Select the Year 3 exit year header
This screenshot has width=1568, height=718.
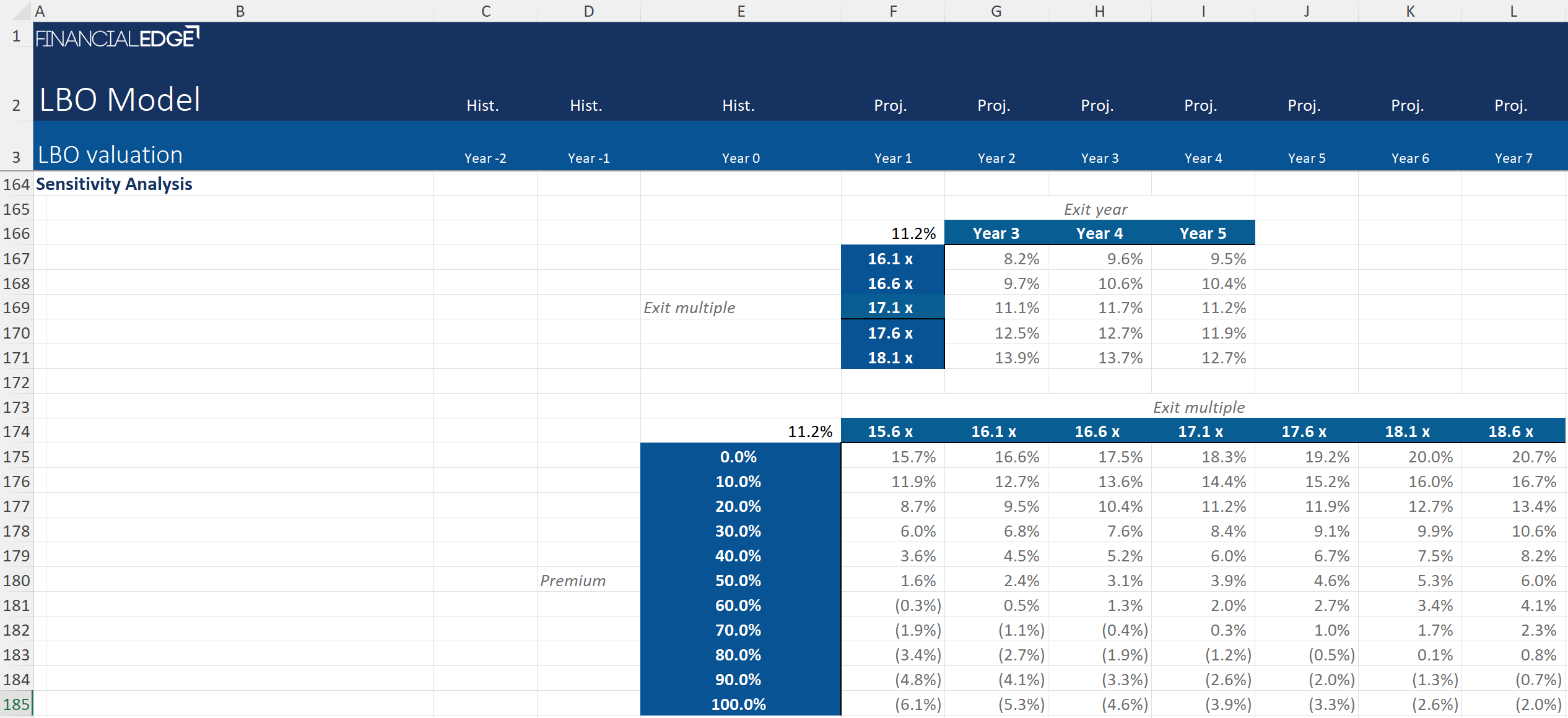[996, 233]
